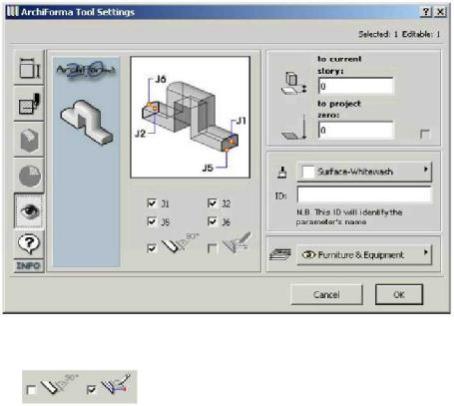This screenshot has height=406, width=454.
Task: Select the eye visibility tab
Action: (29, 211)
